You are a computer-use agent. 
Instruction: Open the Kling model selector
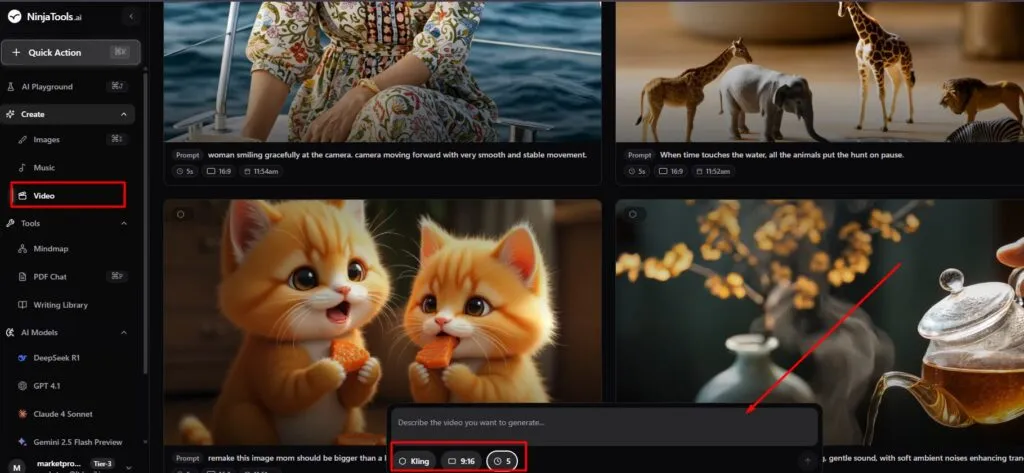click(x=414, y=461)
